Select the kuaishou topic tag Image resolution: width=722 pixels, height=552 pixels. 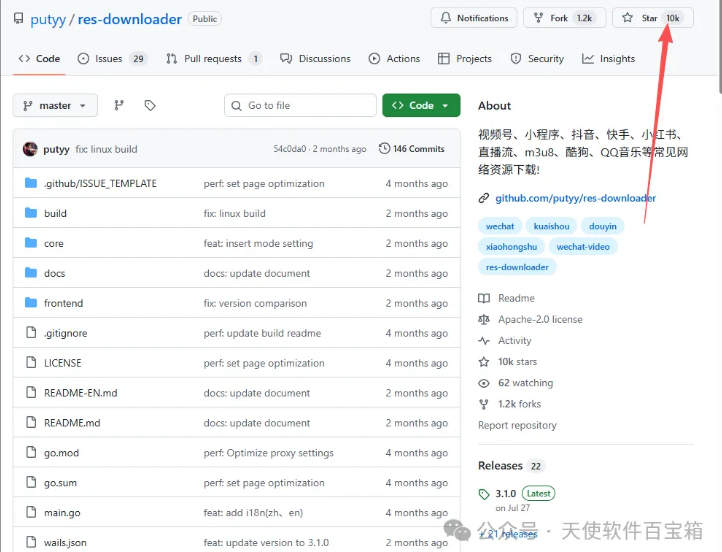click(551, 226)
